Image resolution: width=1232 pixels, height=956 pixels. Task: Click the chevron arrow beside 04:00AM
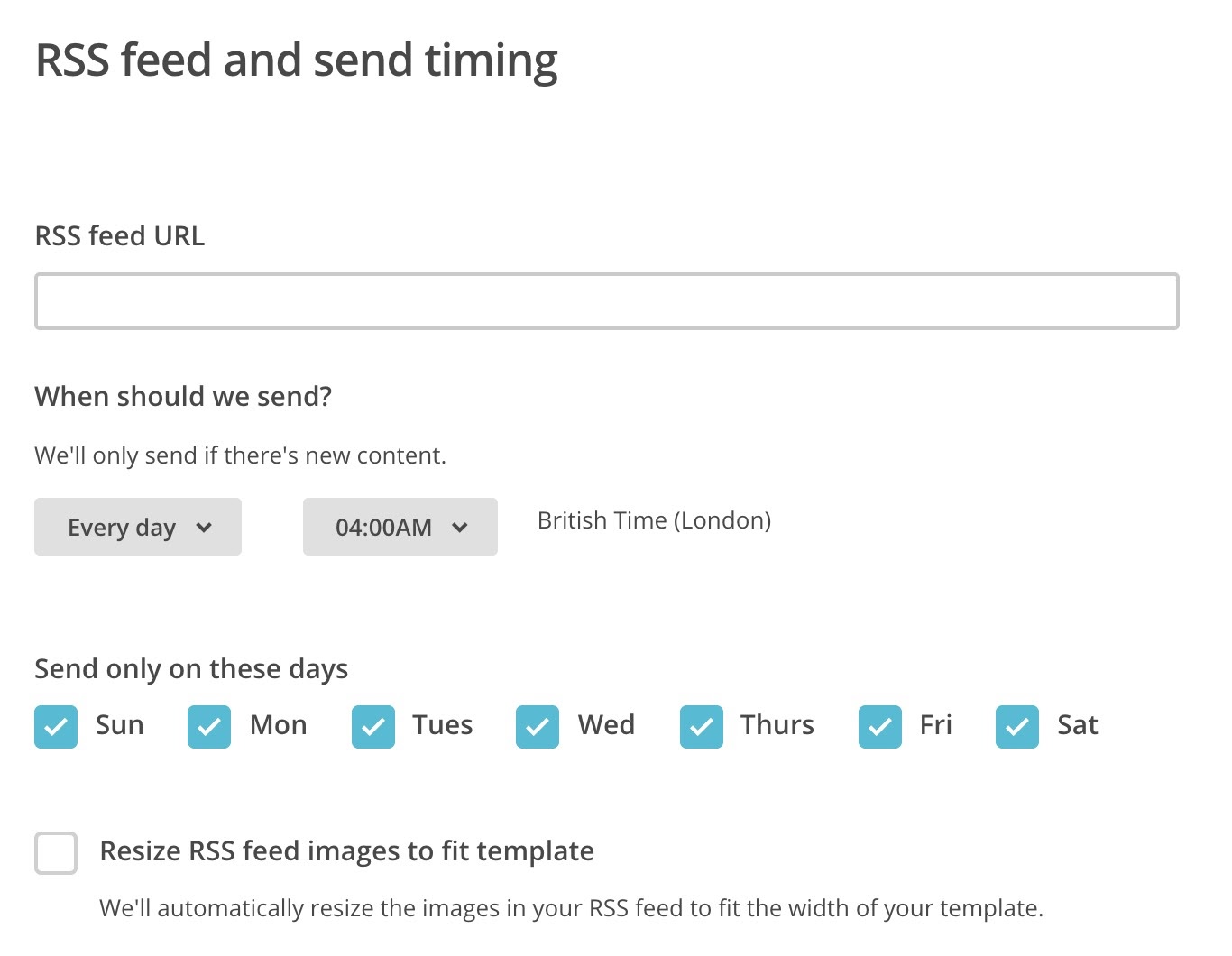pos(460,528)
